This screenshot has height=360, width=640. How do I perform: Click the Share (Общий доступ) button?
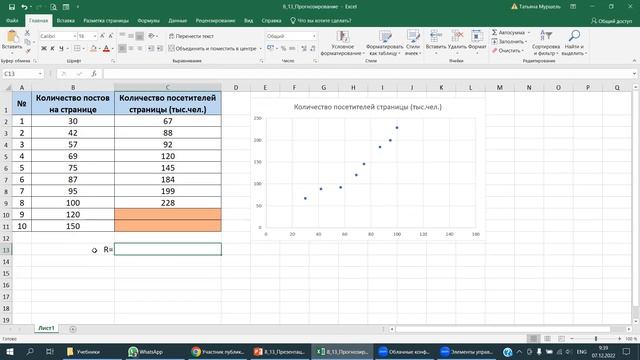pos(611,20)
